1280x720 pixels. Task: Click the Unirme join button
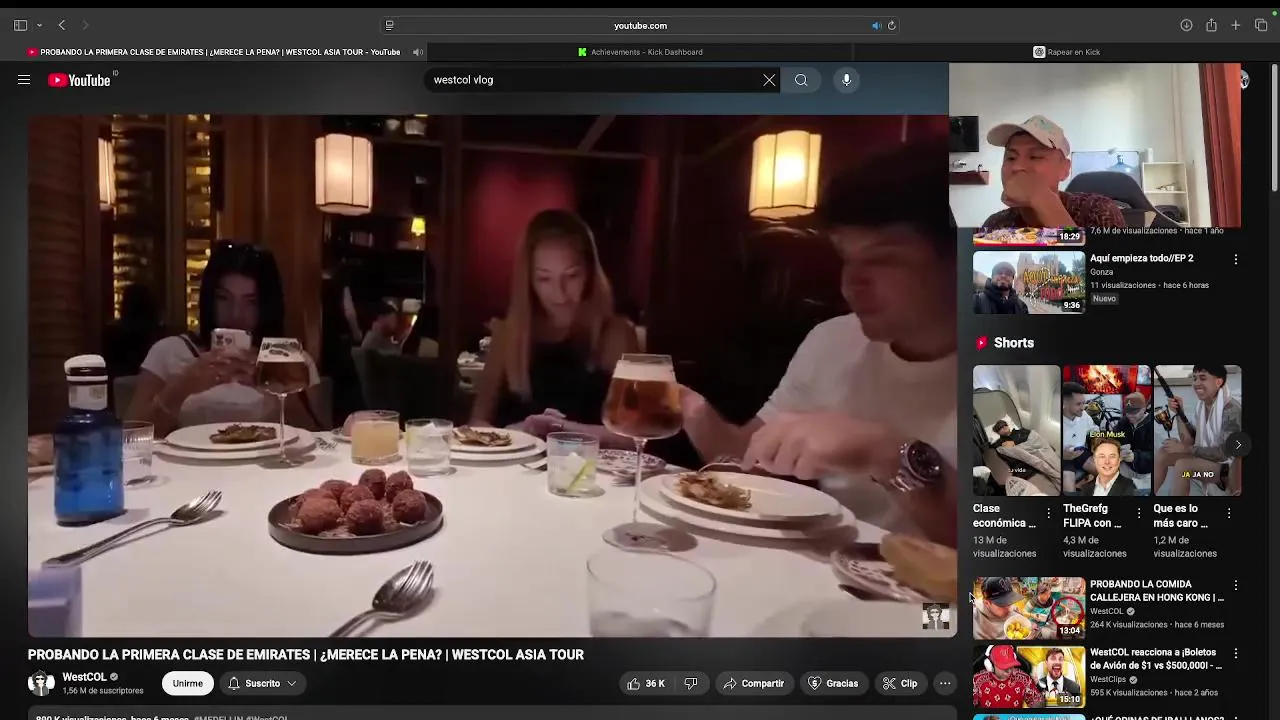tap(187, 683)
